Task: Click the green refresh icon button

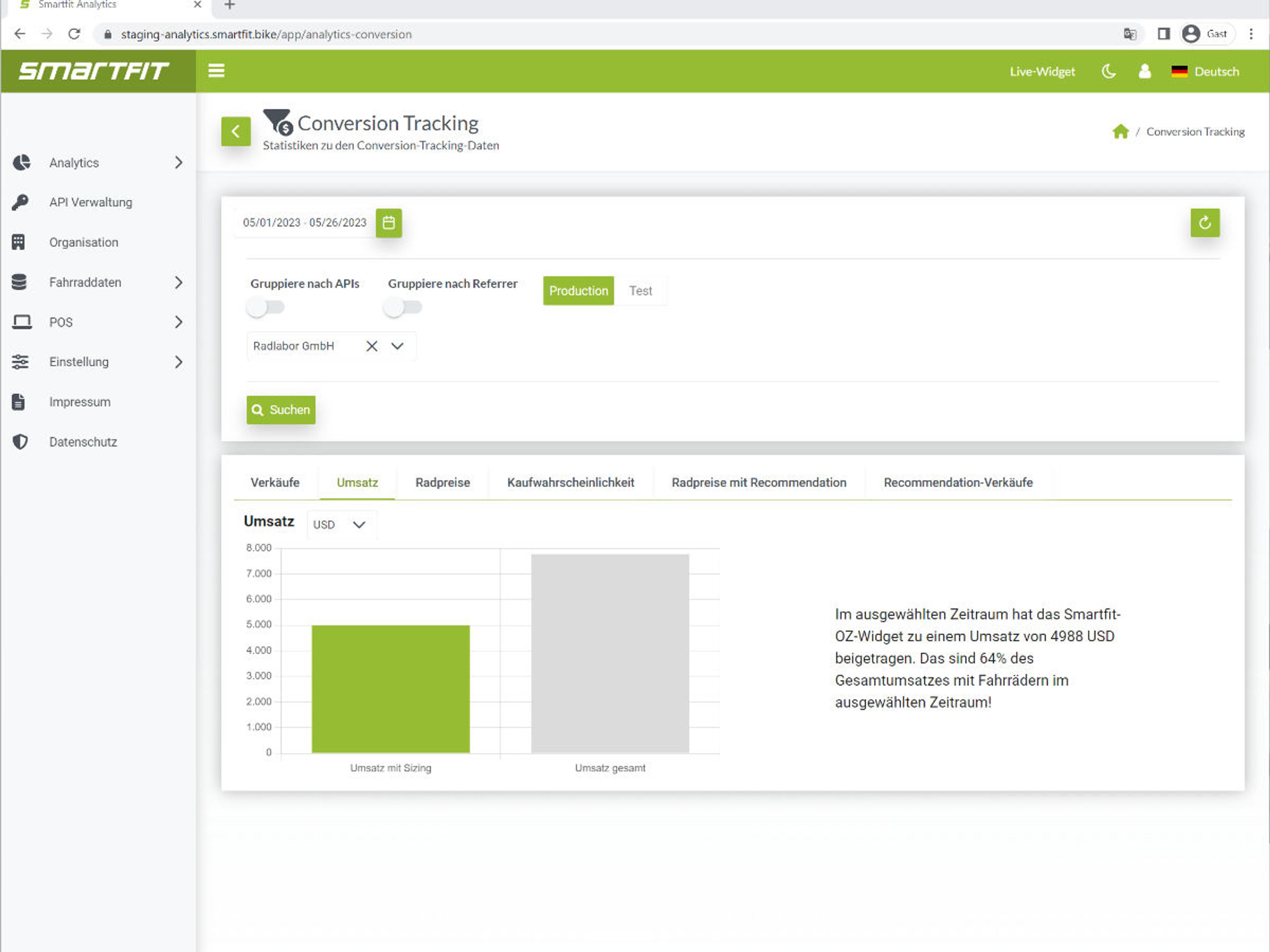Action: [1205, 223]
